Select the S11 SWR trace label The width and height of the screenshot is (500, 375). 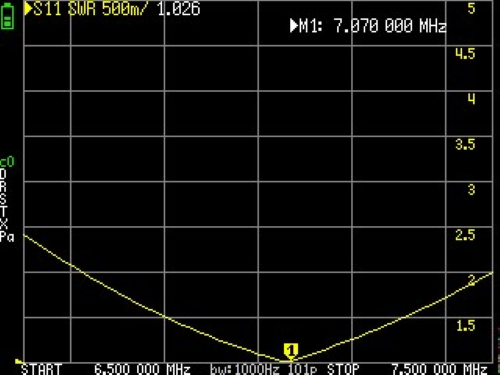pos(64,9)
